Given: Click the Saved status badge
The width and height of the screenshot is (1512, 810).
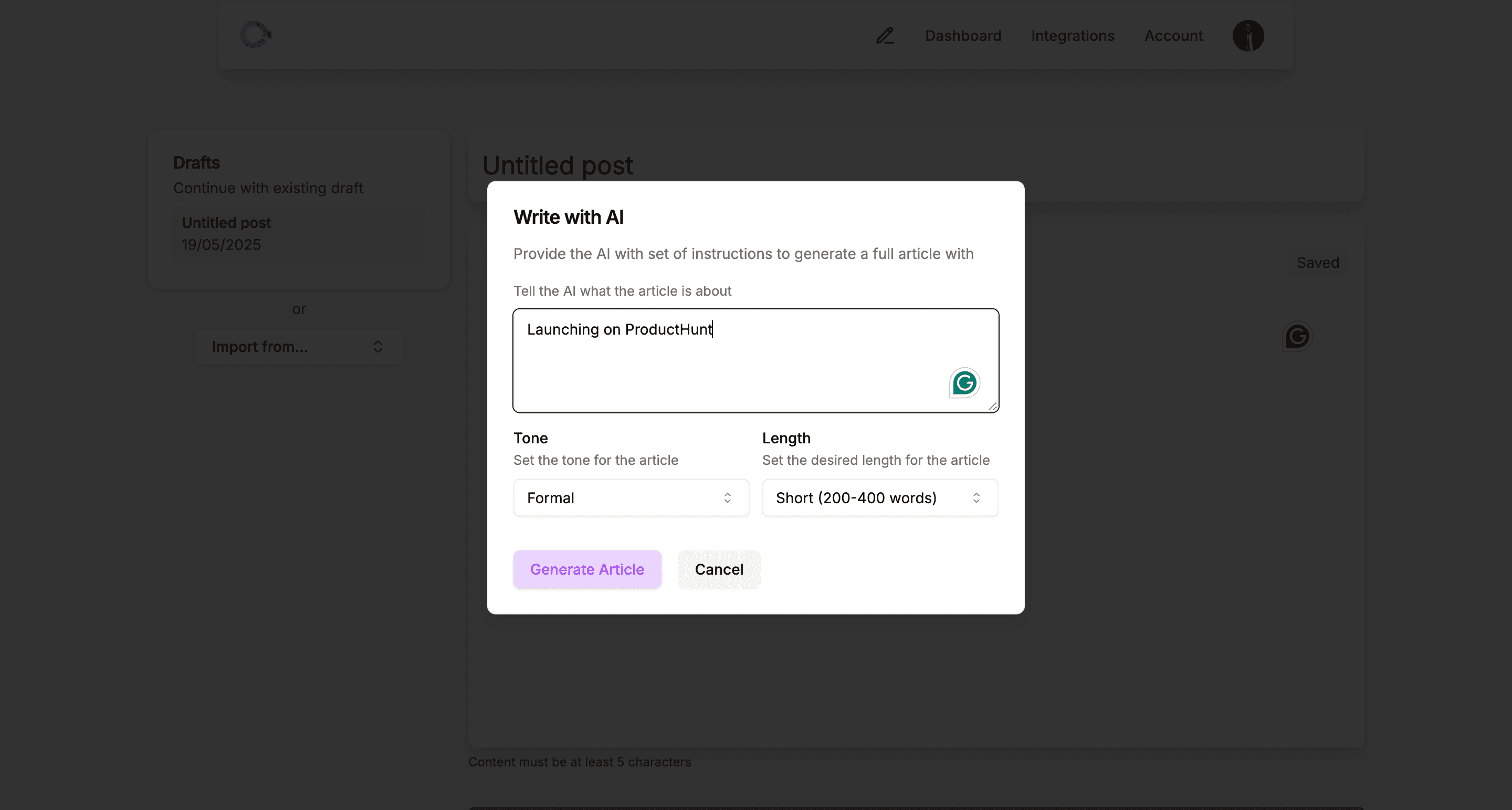Looking at the screenshot, I should click(x=1318, y=263).
